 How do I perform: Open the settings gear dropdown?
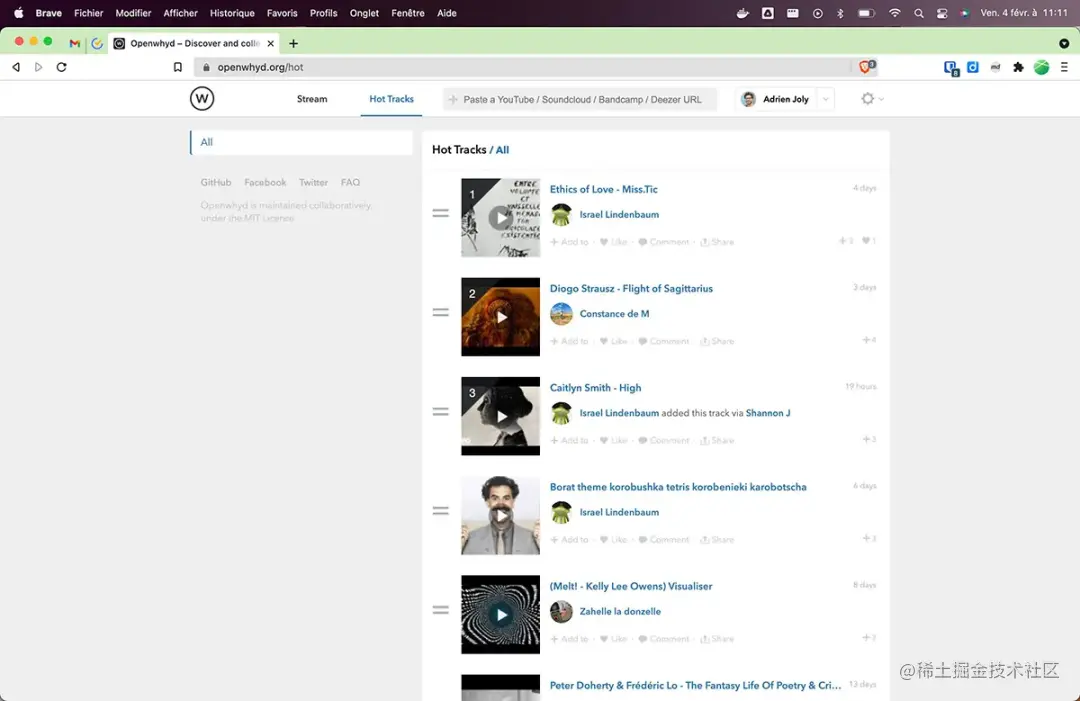tap(872, 98)
